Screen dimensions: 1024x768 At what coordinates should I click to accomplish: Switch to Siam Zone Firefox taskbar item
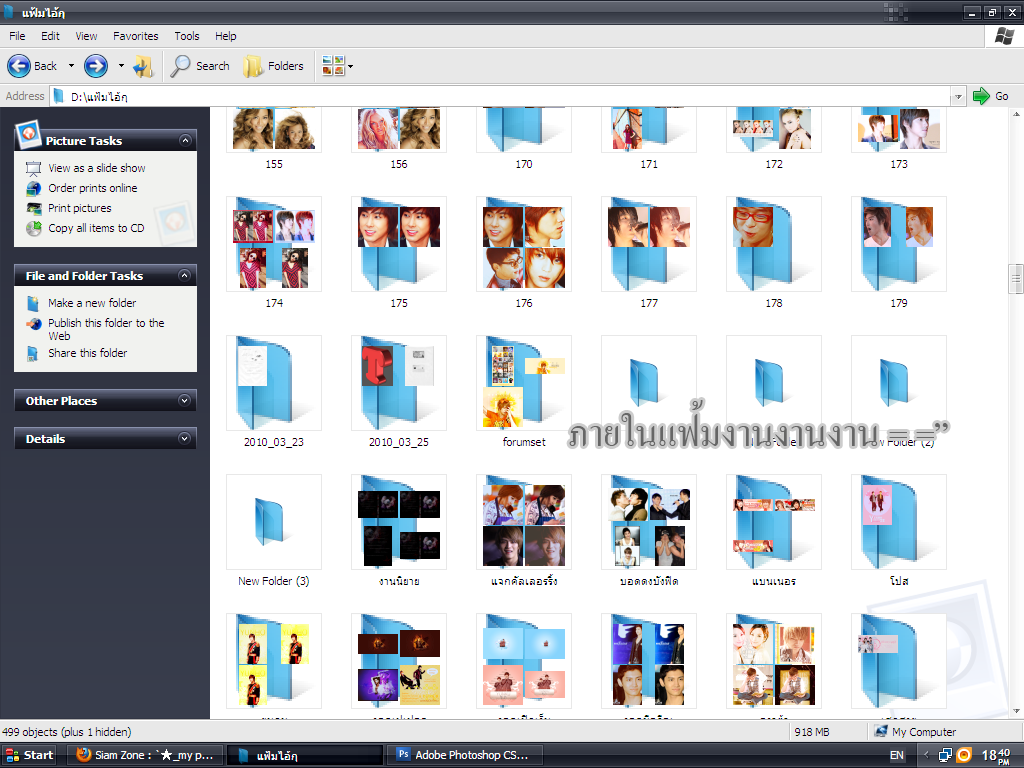[146, 755]
